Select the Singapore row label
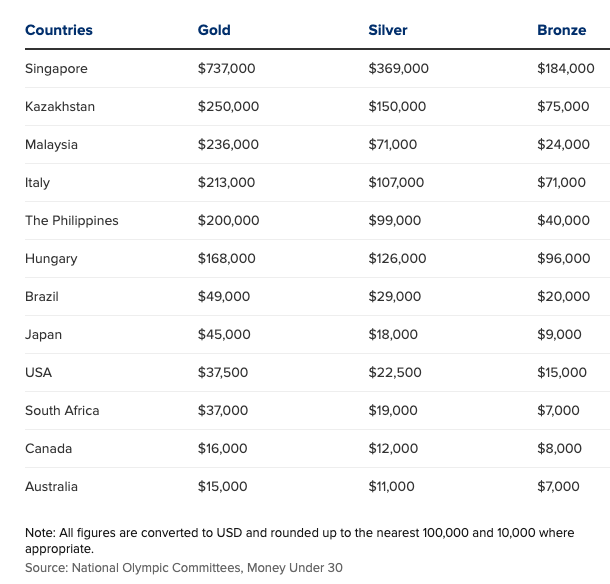 pos(56,69)
